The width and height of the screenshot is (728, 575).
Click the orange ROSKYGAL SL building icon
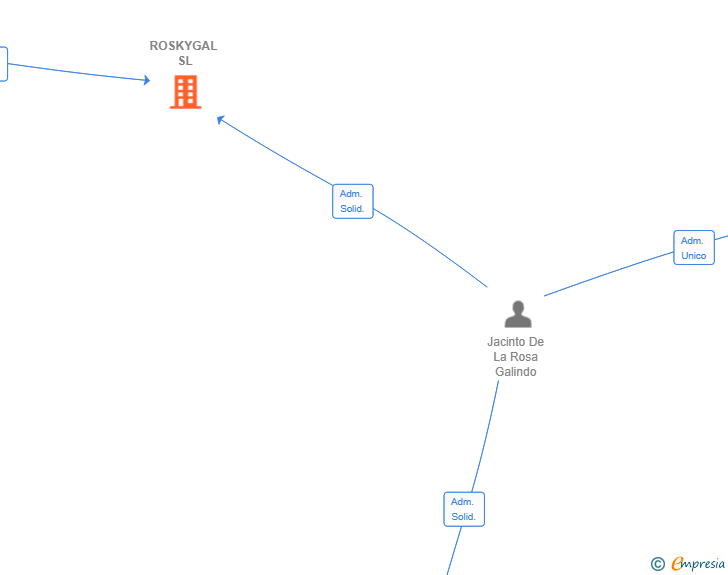185,92
